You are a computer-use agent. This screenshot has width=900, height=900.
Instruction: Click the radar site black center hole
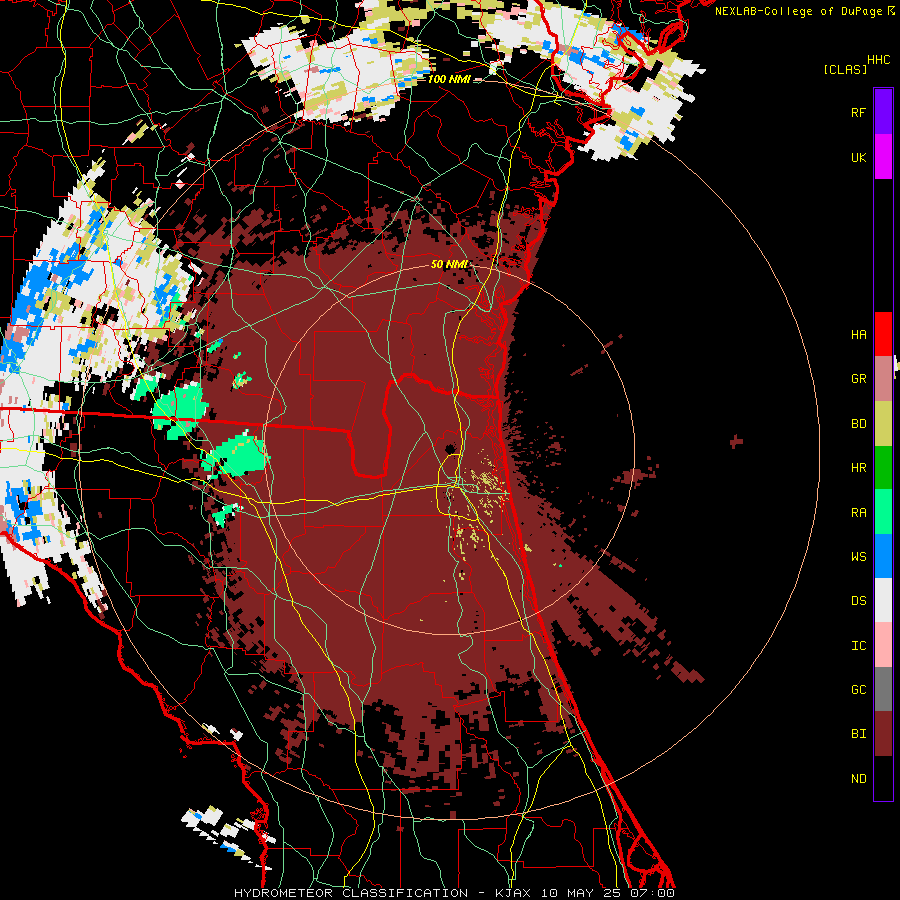pos(450,448)
